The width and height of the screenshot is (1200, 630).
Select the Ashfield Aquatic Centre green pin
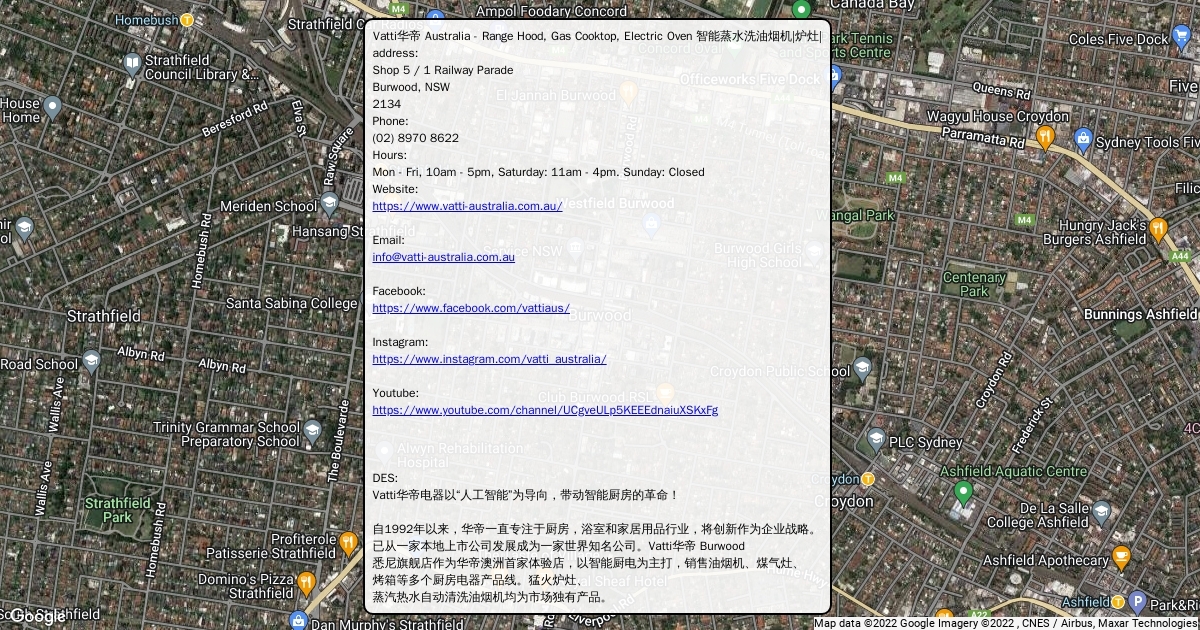(963, 492)
